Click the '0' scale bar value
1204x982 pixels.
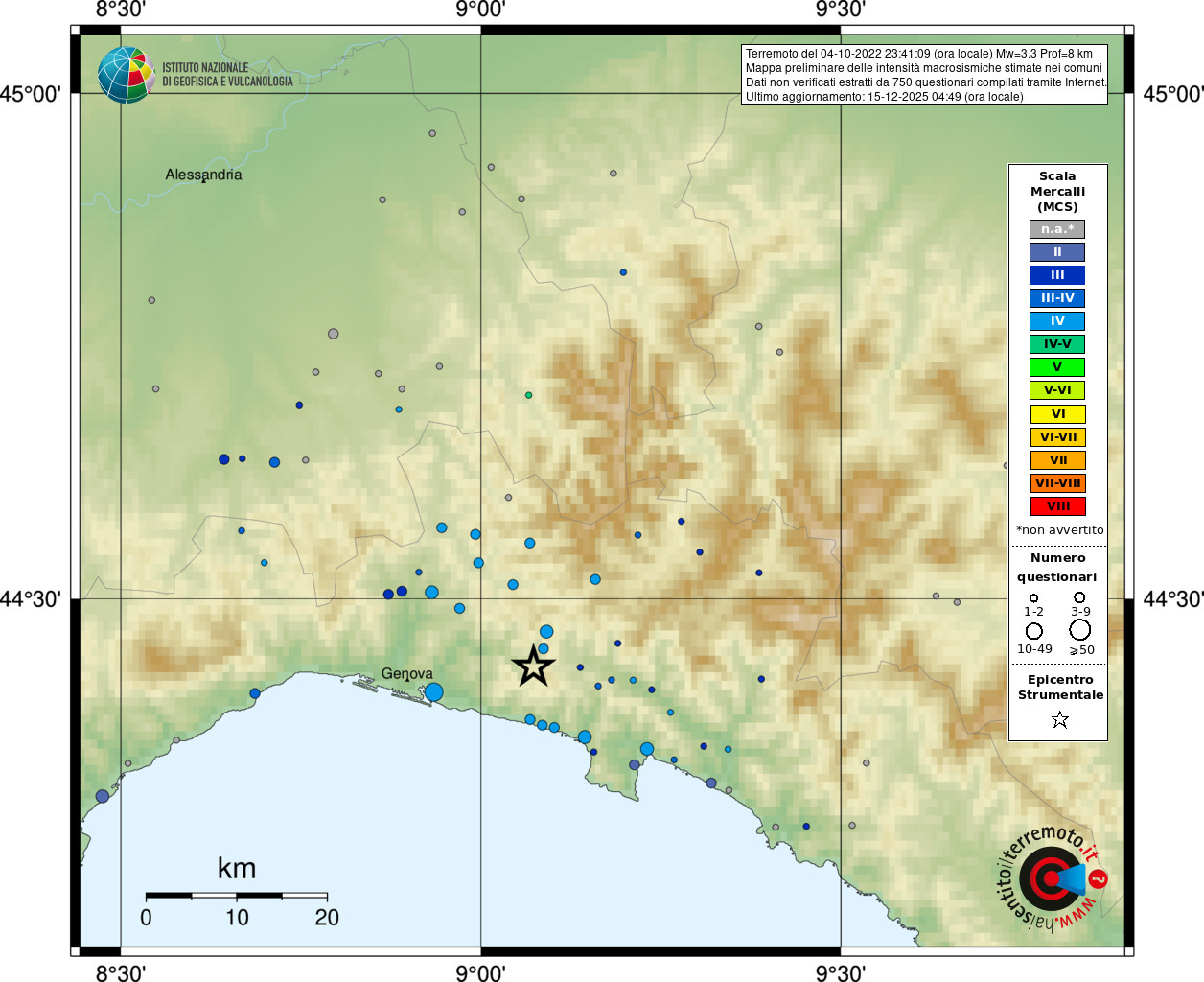pyautogui.click(x=146, y=918)
